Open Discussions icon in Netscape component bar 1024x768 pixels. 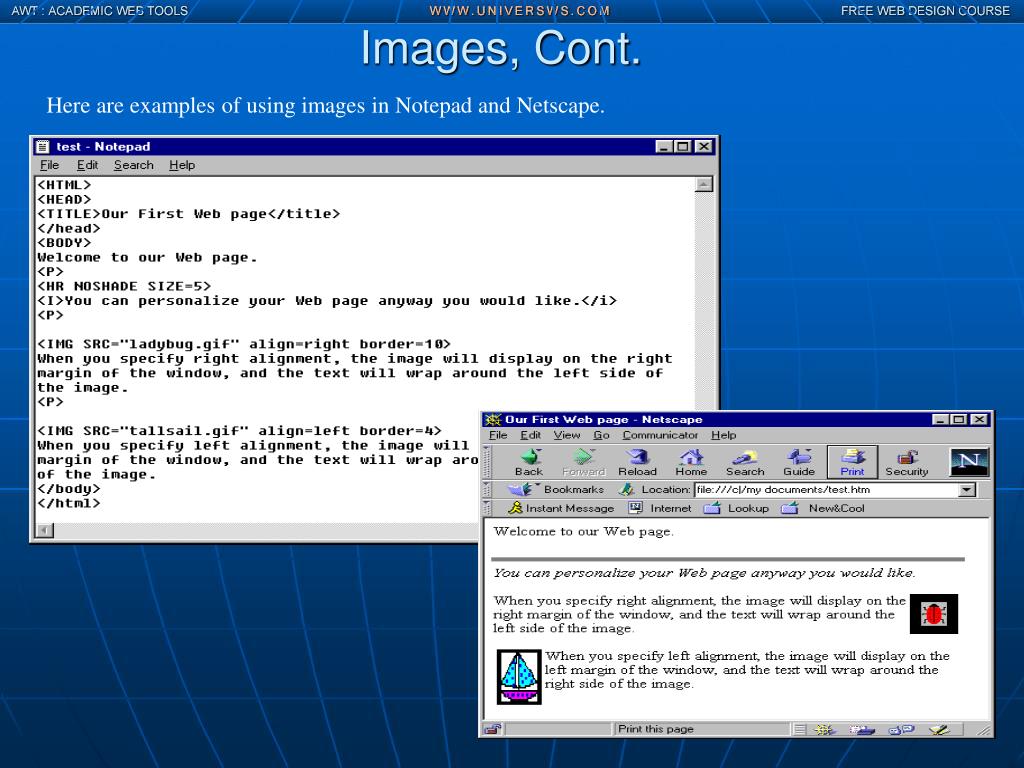point(902,729)
